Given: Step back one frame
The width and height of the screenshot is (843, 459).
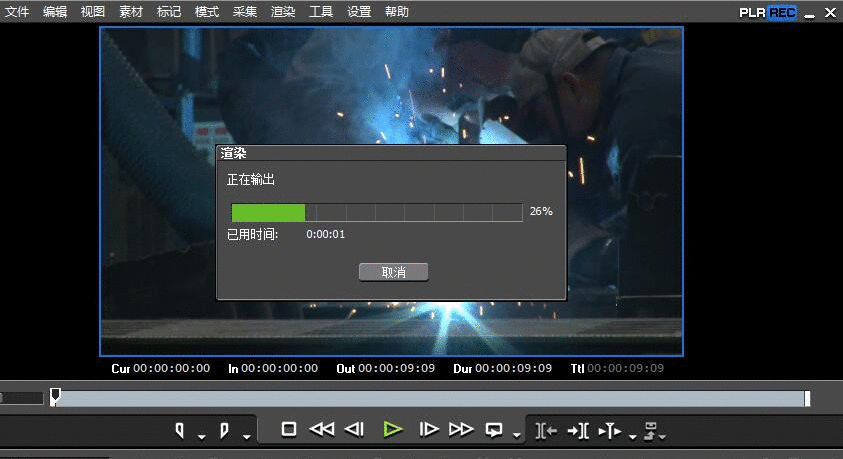Looking at the screenshot, I should [x=354, y=429].
